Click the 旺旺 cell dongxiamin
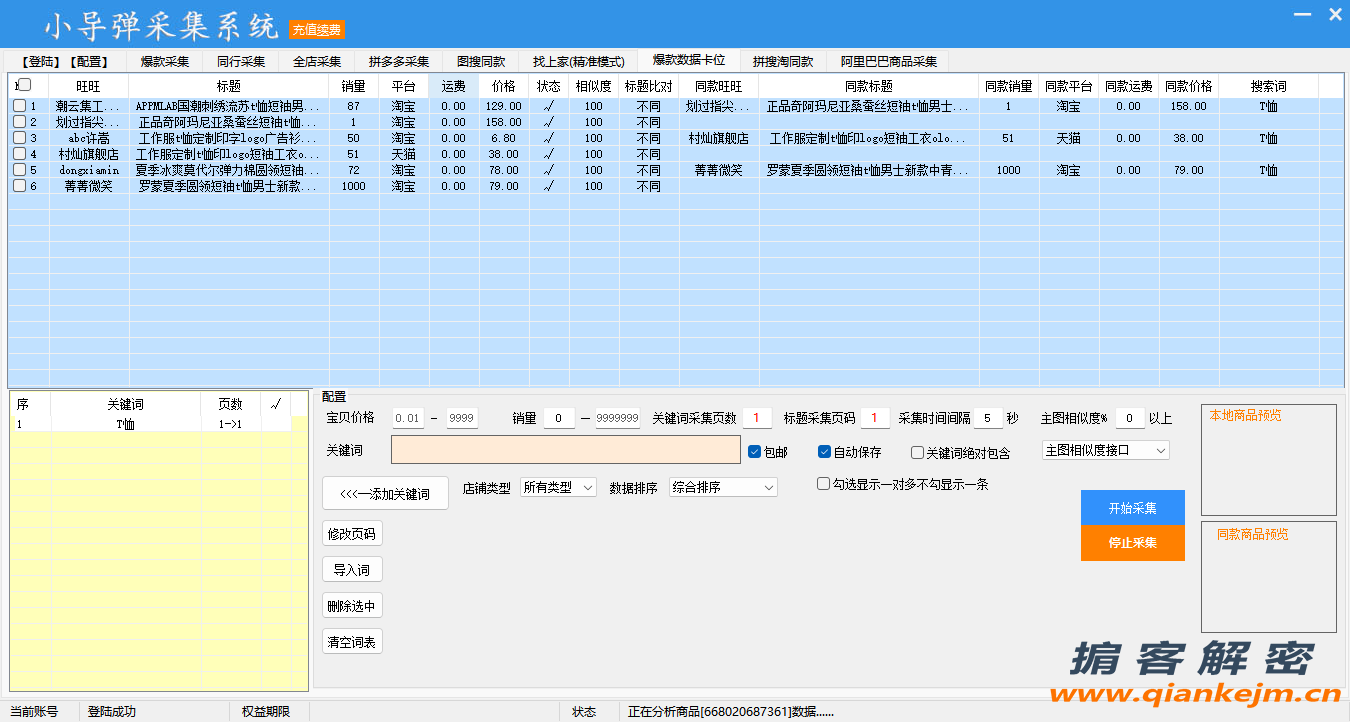The height and width of the screenshot is (722, 1350). pyautogui.click(x=89, y=170)
